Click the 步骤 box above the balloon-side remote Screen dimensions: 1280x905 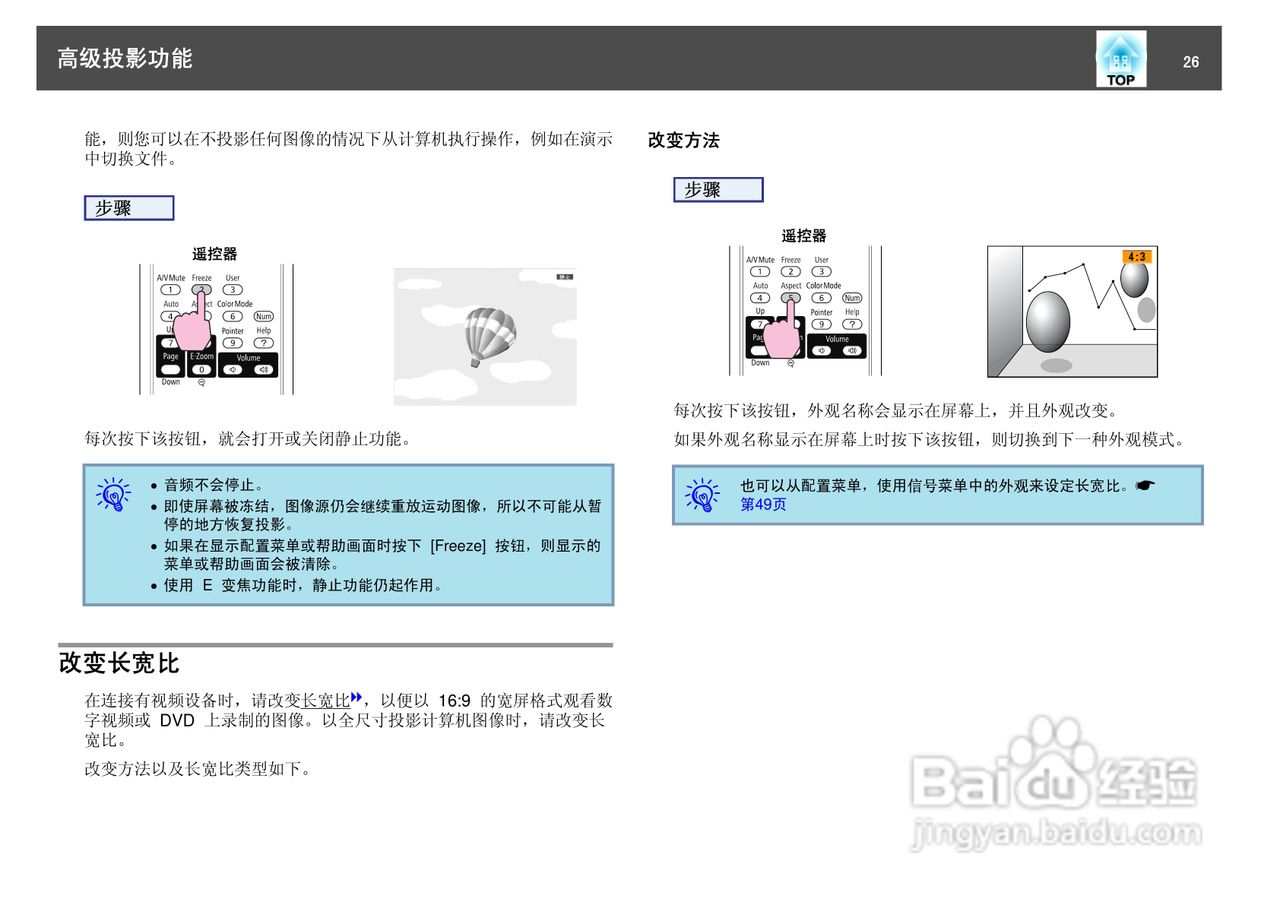(129, 208)
